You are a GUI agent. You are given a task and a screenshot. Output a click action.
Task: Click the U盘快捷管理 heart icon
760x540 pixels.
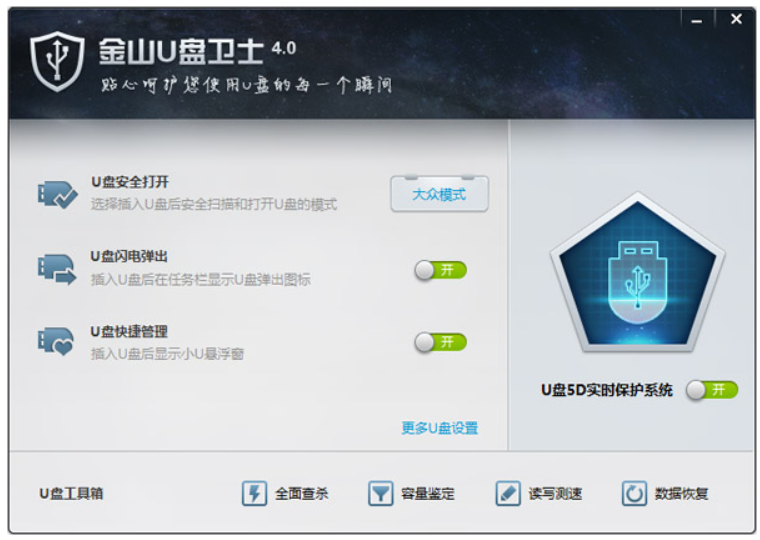click(x=56, y=342)
